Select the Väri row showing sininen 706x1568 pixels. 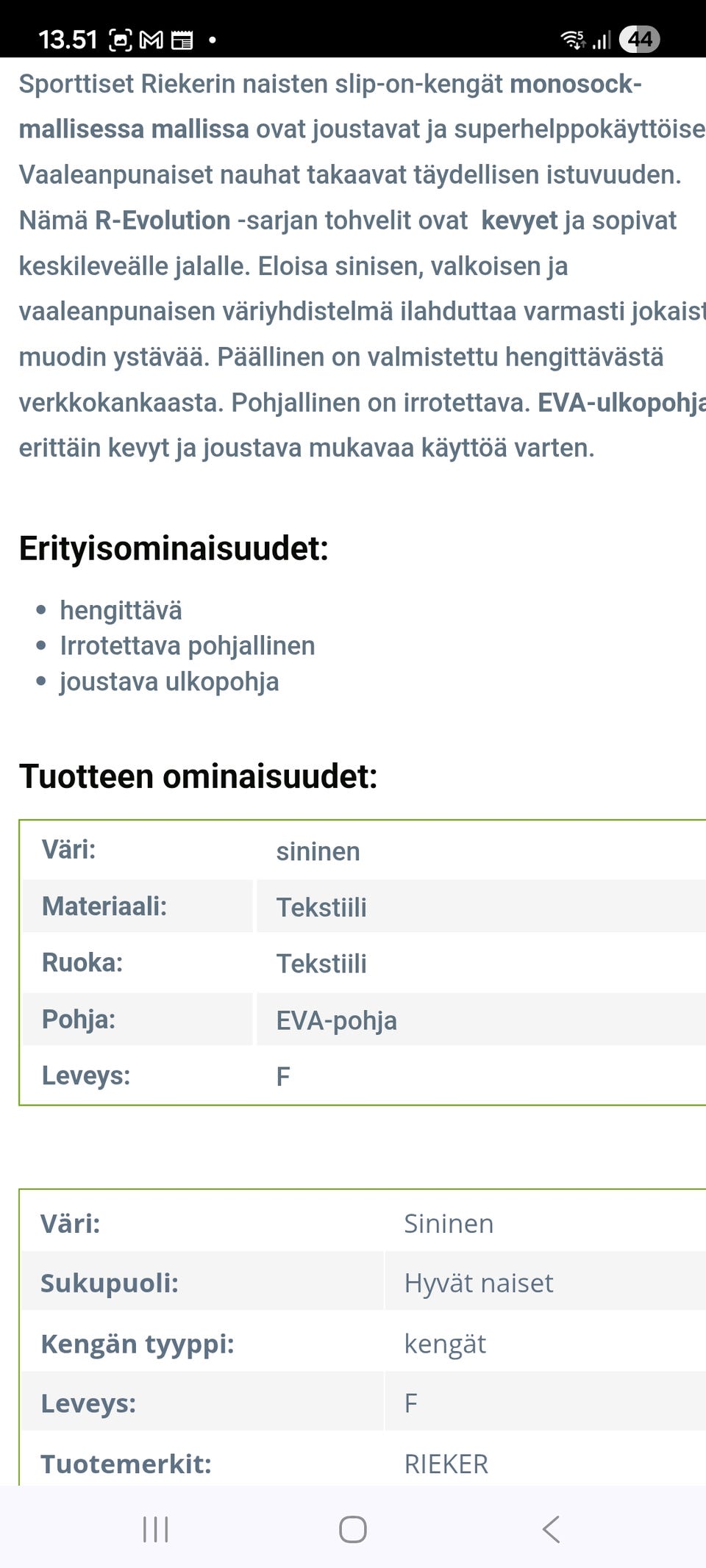(x=316, y=851)
